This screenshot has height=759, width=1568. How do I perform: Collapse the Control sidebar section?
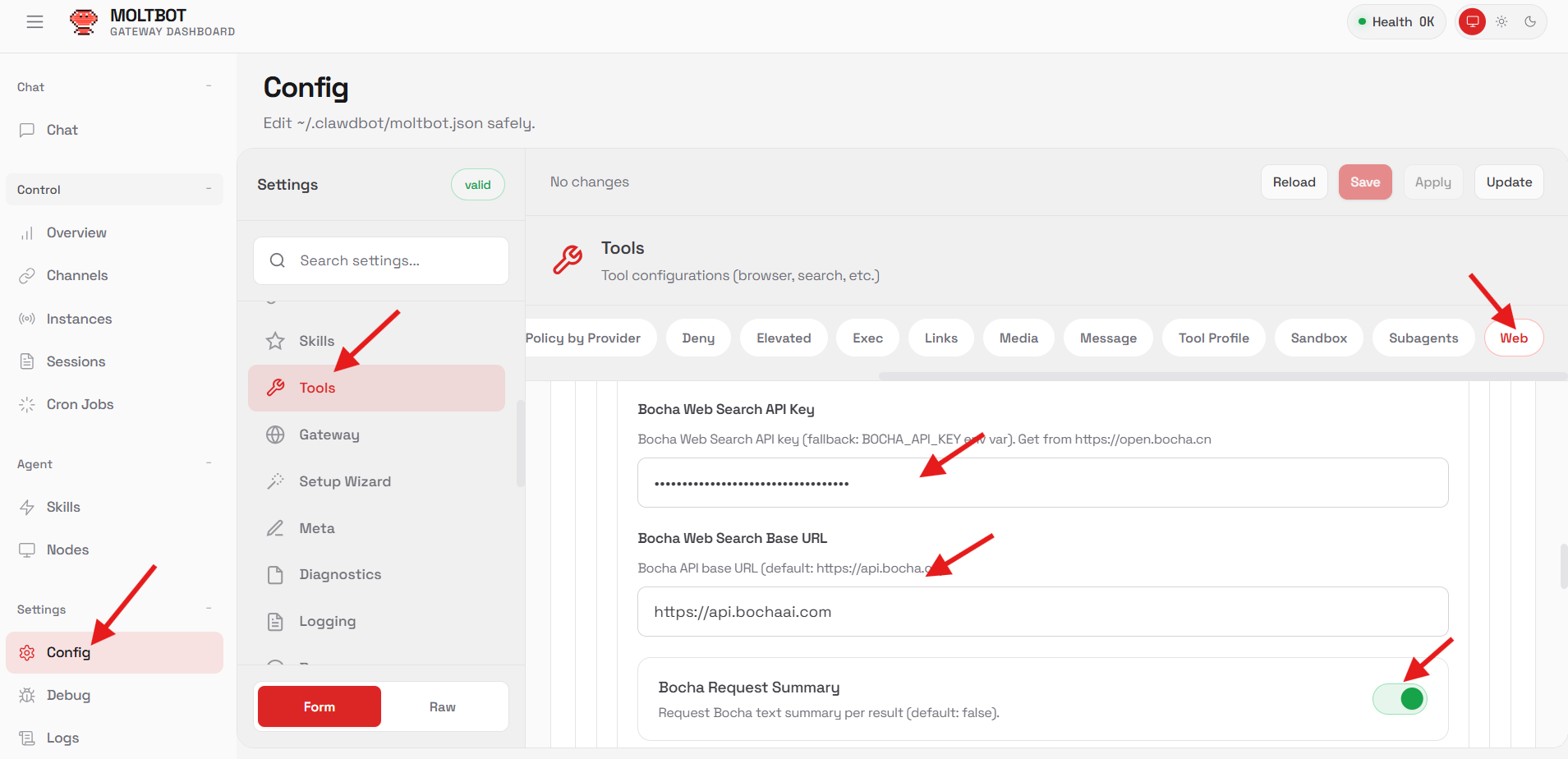pos(114,190)
